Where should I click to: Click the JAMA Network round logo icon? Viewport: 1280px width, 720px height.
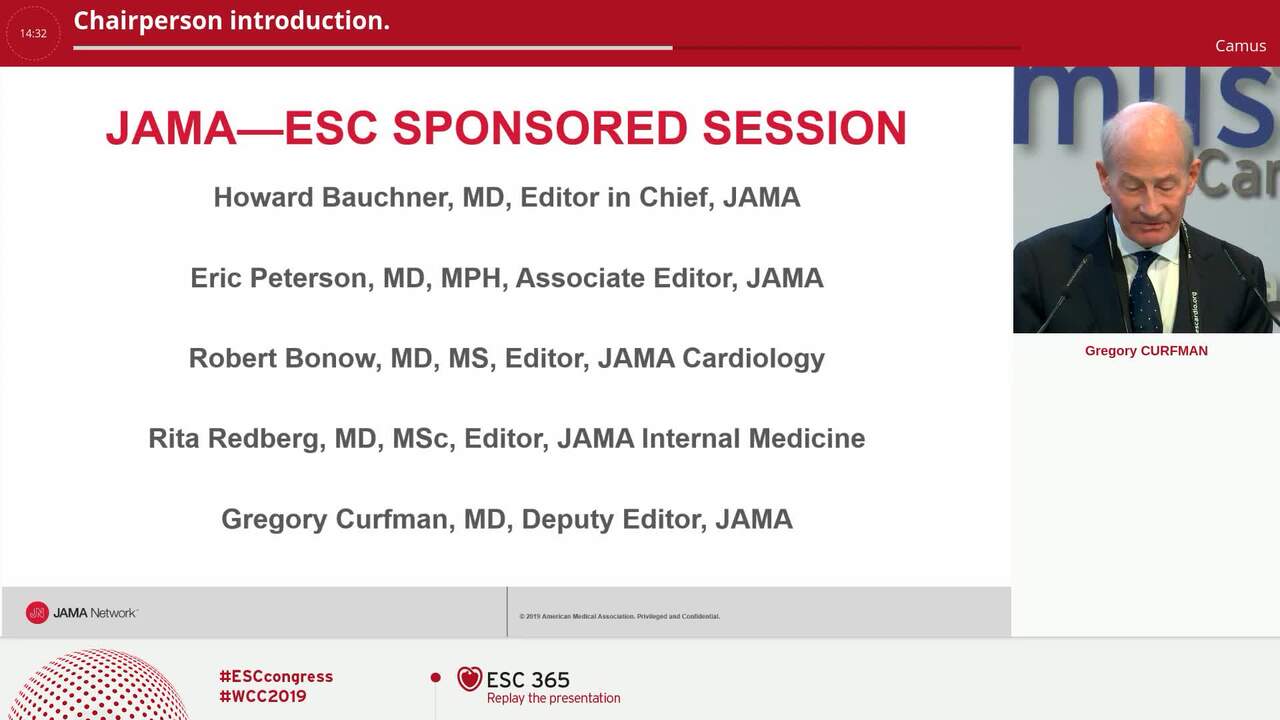pos(37,613)
